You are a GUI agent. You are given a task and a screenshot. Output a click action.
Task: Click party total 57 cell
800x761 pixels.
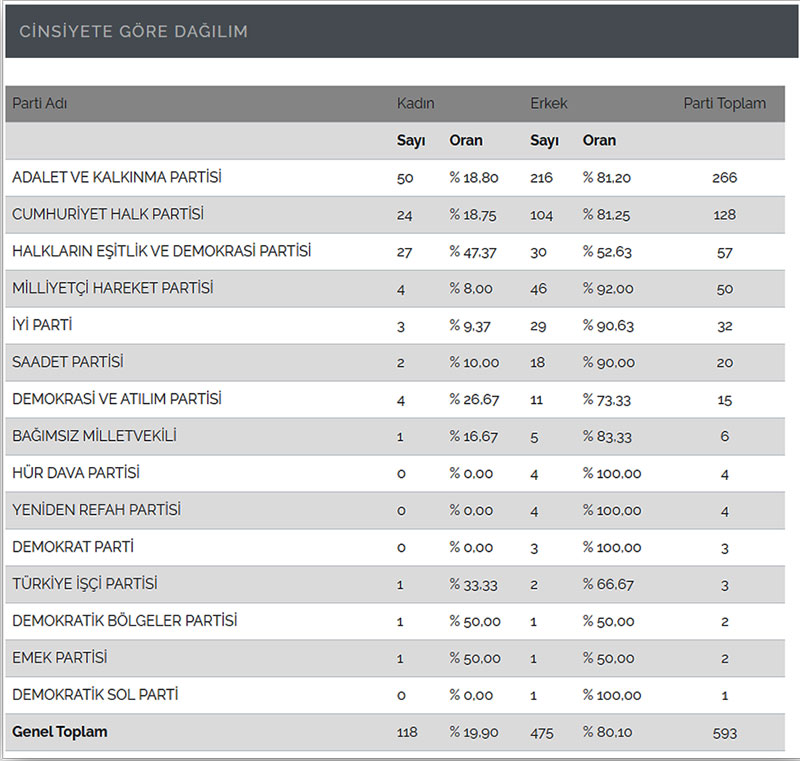click(724, 253)
